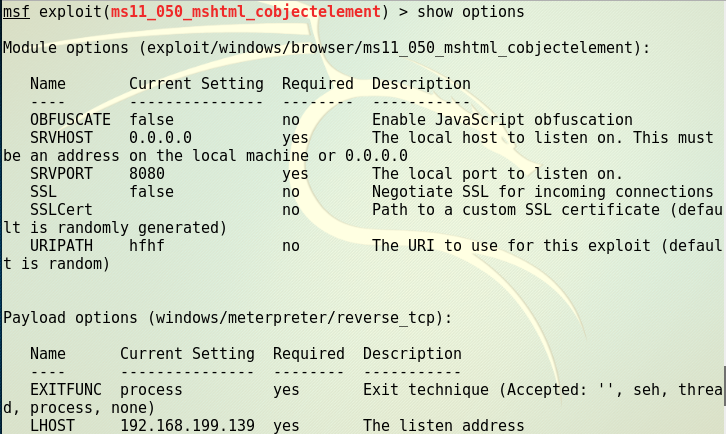The height and width of the screenshot is (434, 726).
Task: Click the 192.168.199.139 LHOST value
Action: pyautogui.click(x=187, y=426)
